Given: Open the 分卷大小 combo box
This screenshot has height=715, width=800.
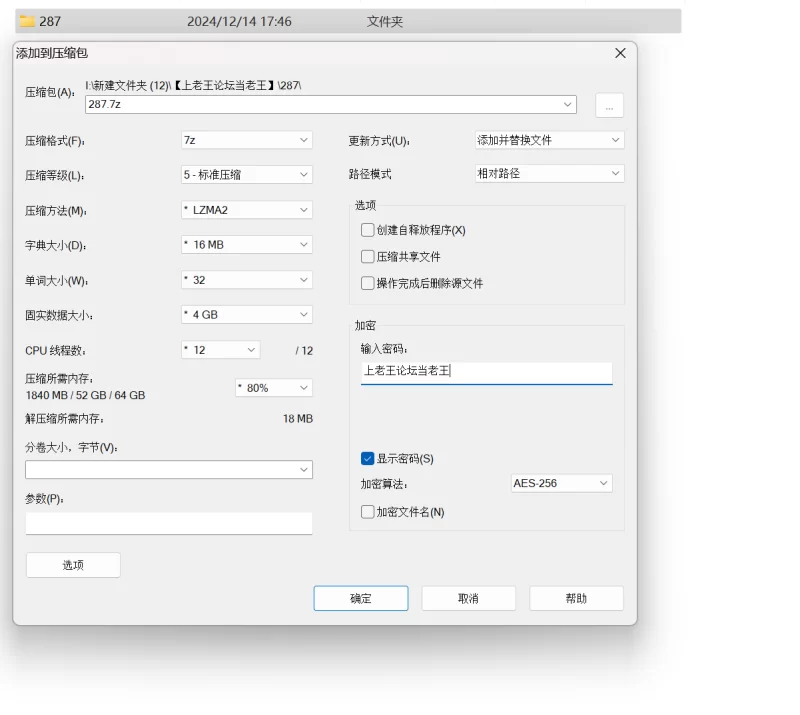Looking at the screenshot, I should pyautogui.click(x=169, y=470).
